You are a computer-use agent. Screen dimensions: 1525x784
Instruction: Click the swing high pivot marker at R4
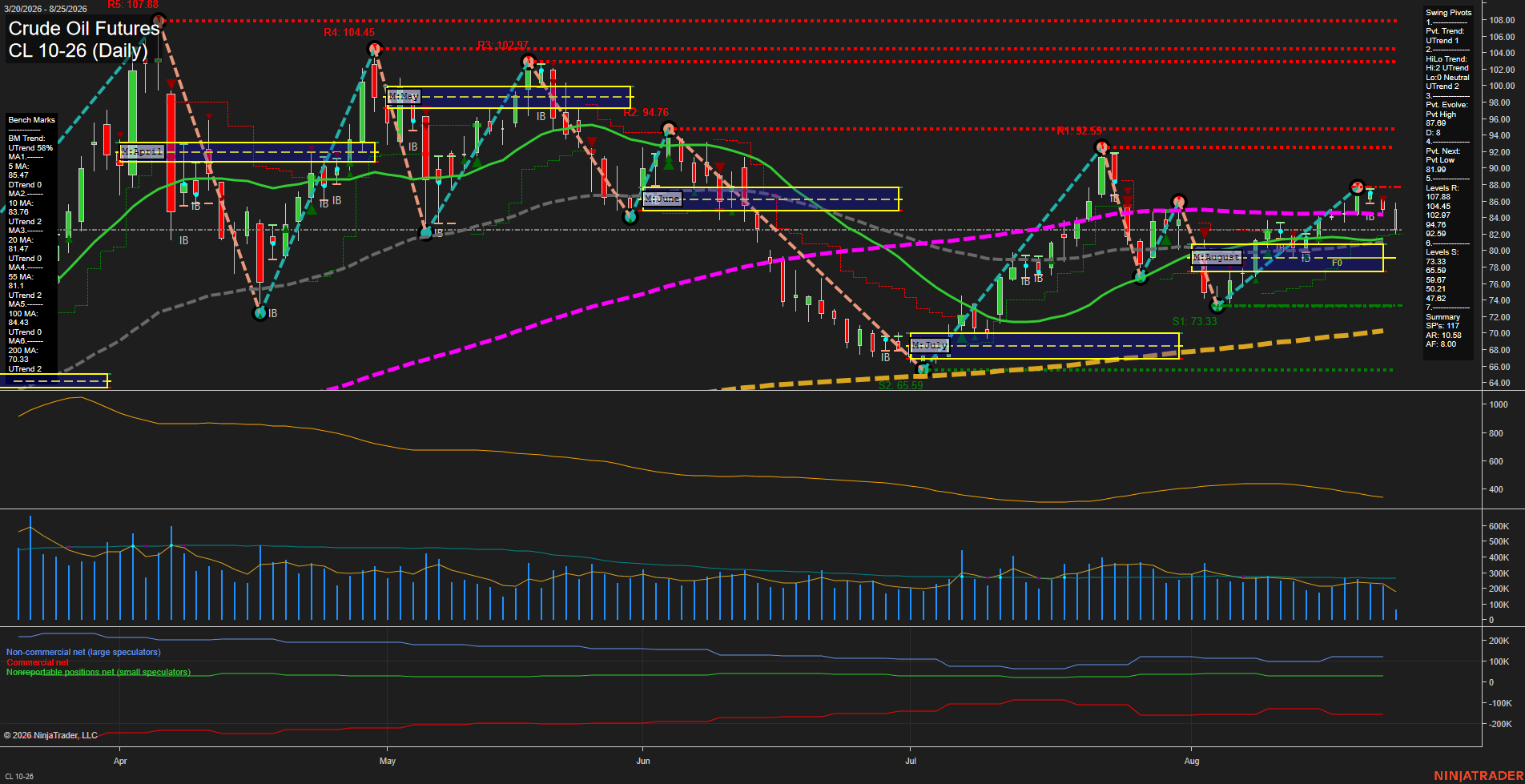374,50
